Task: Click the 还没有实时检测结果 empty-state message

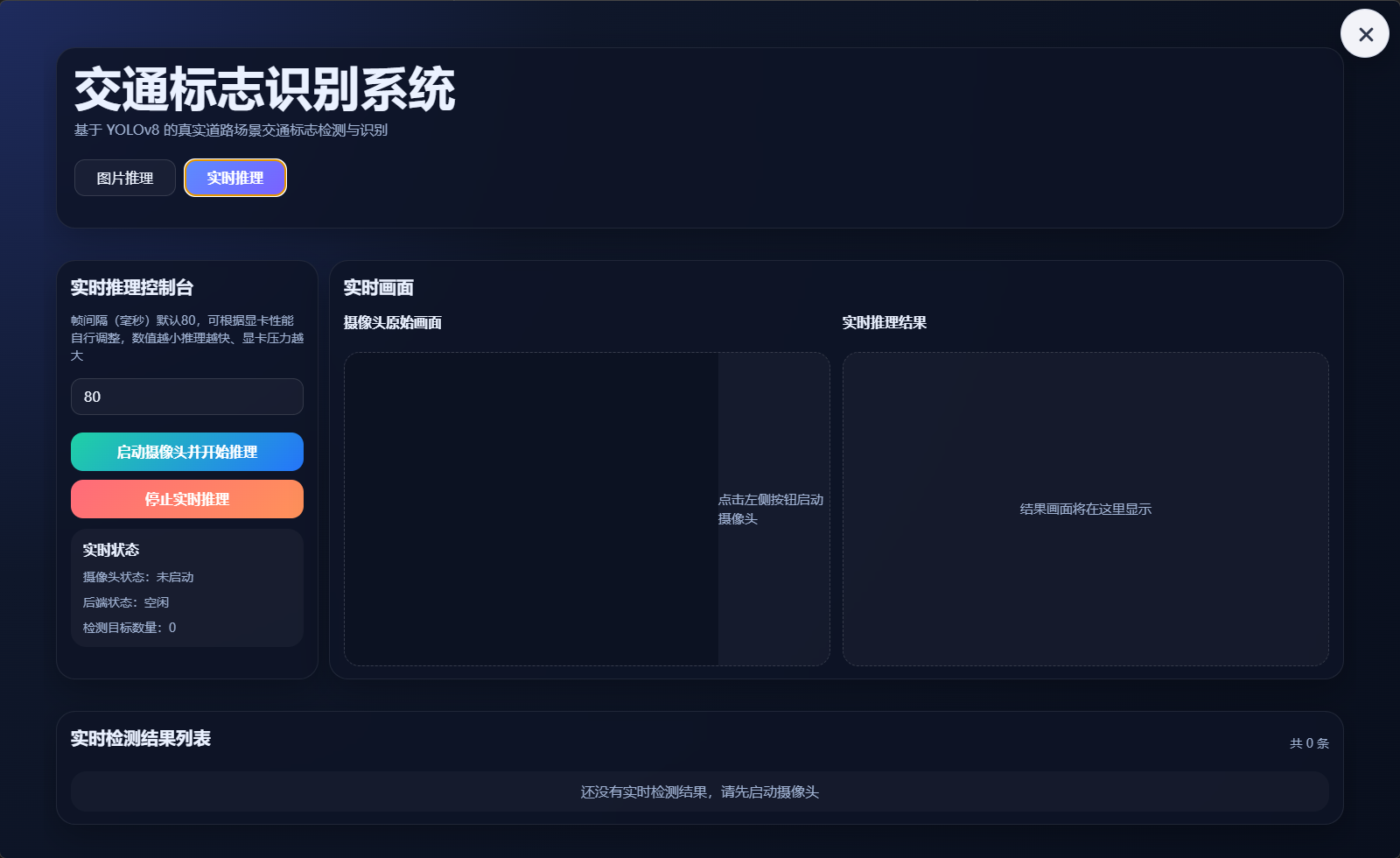Action: point(700,791)
